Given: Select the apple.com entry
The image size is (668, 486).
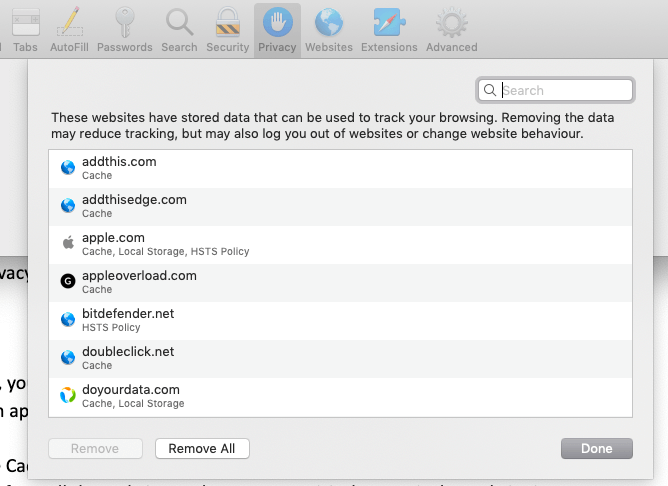Looking at the screenshot, I should pos(340,244).
